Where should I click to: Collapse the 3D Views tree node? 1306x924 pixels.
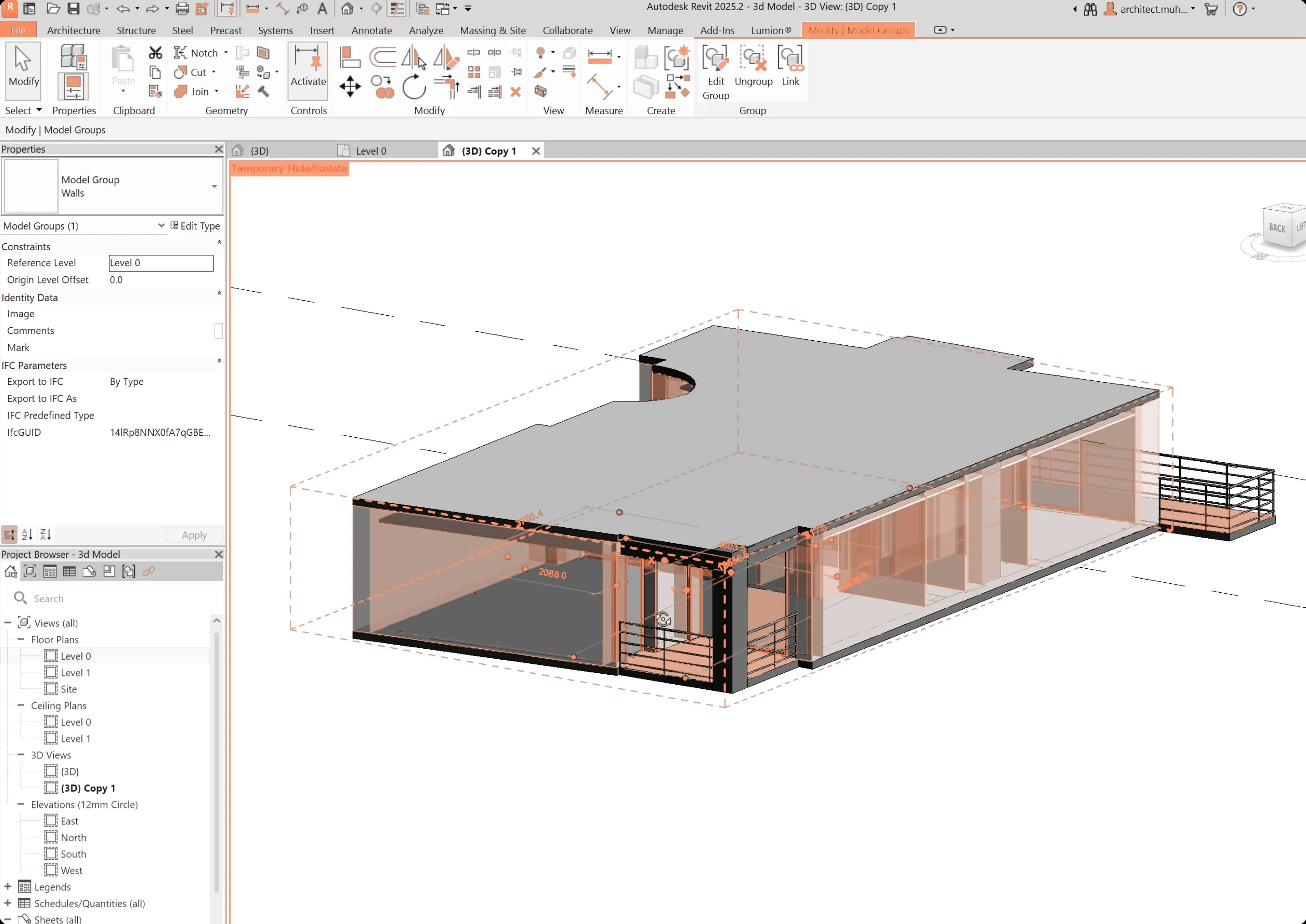point(21,755)
